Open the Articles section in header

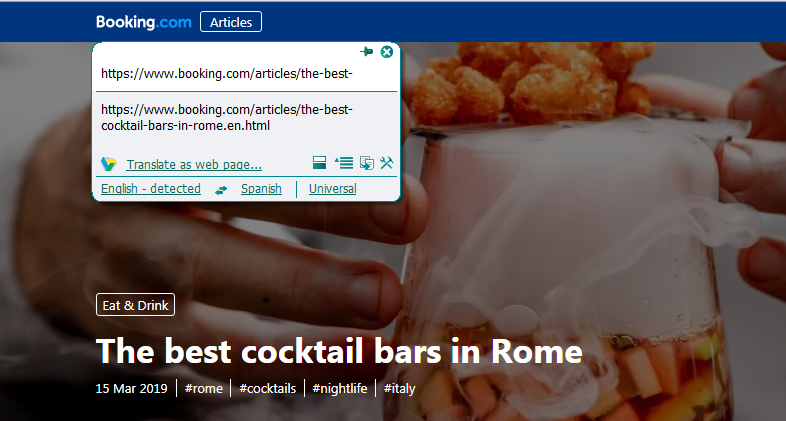231,22
